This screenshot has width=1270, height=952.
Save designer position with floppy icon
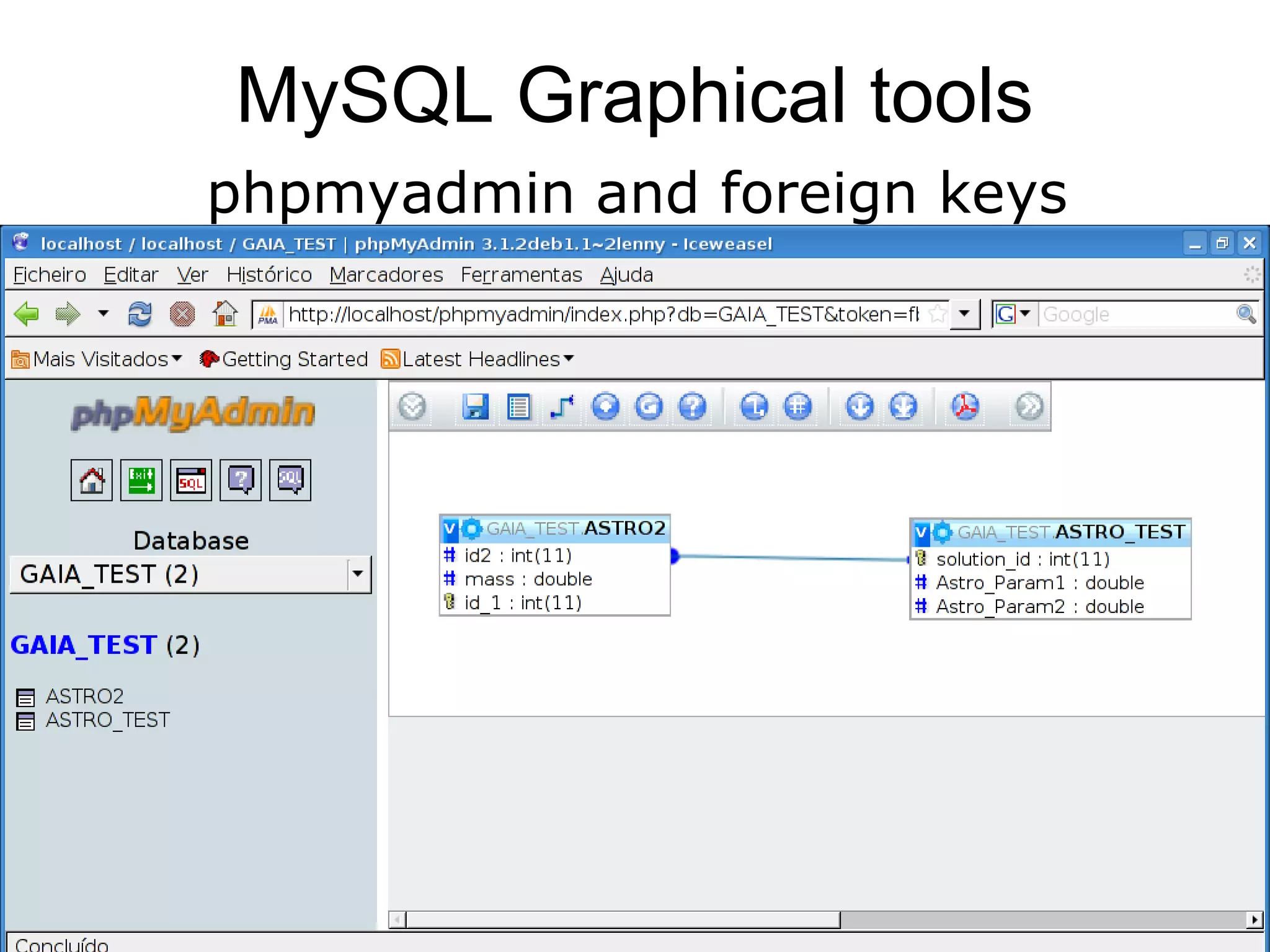476,407
